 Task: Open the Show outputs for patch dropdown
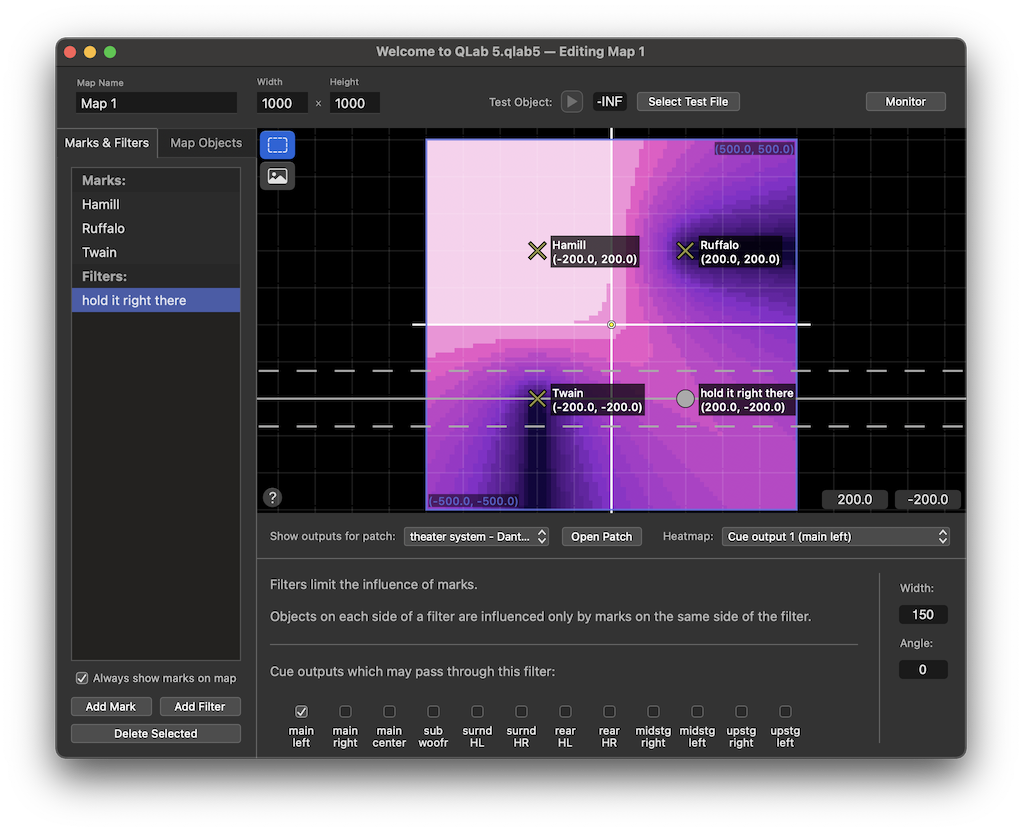(x=476, y=536)
